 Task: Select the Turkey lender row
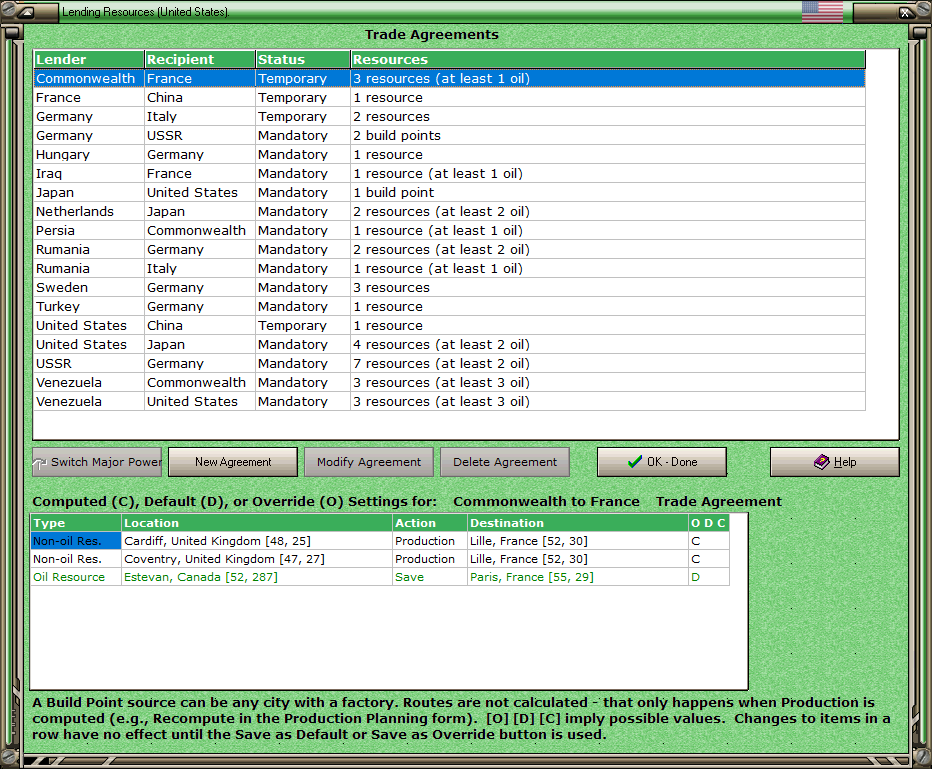[x=449, y=307]
